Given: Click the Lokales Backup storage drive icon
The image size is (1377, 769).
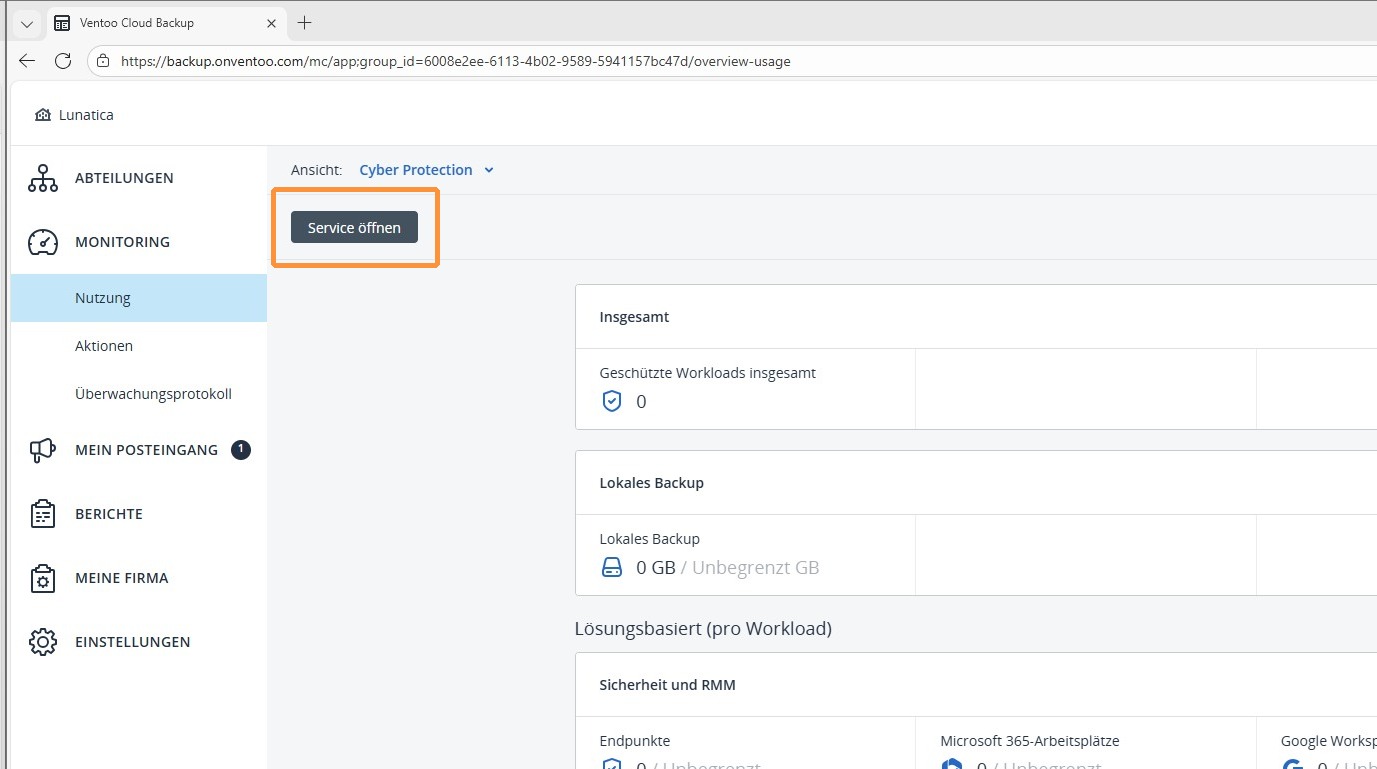Looking at the screenshot, I should click(612, 568).
